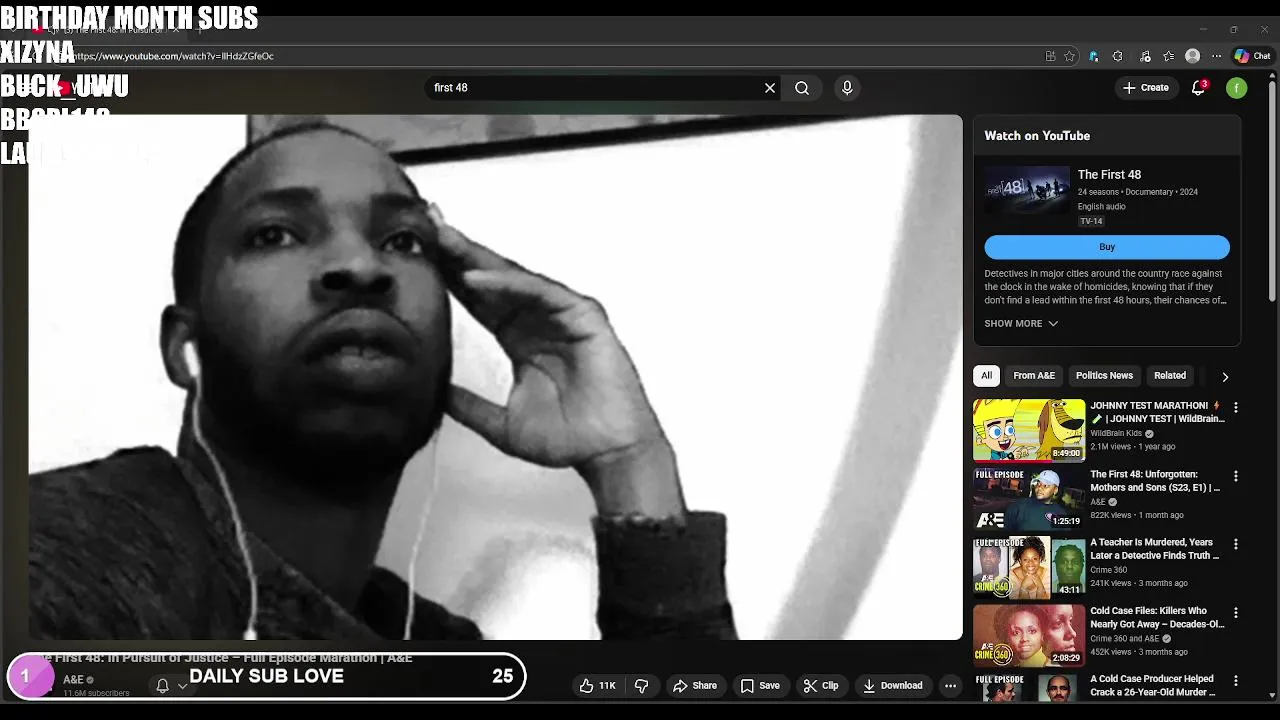
Task: Open the browser profile avatar
Action: [1192, 56]
